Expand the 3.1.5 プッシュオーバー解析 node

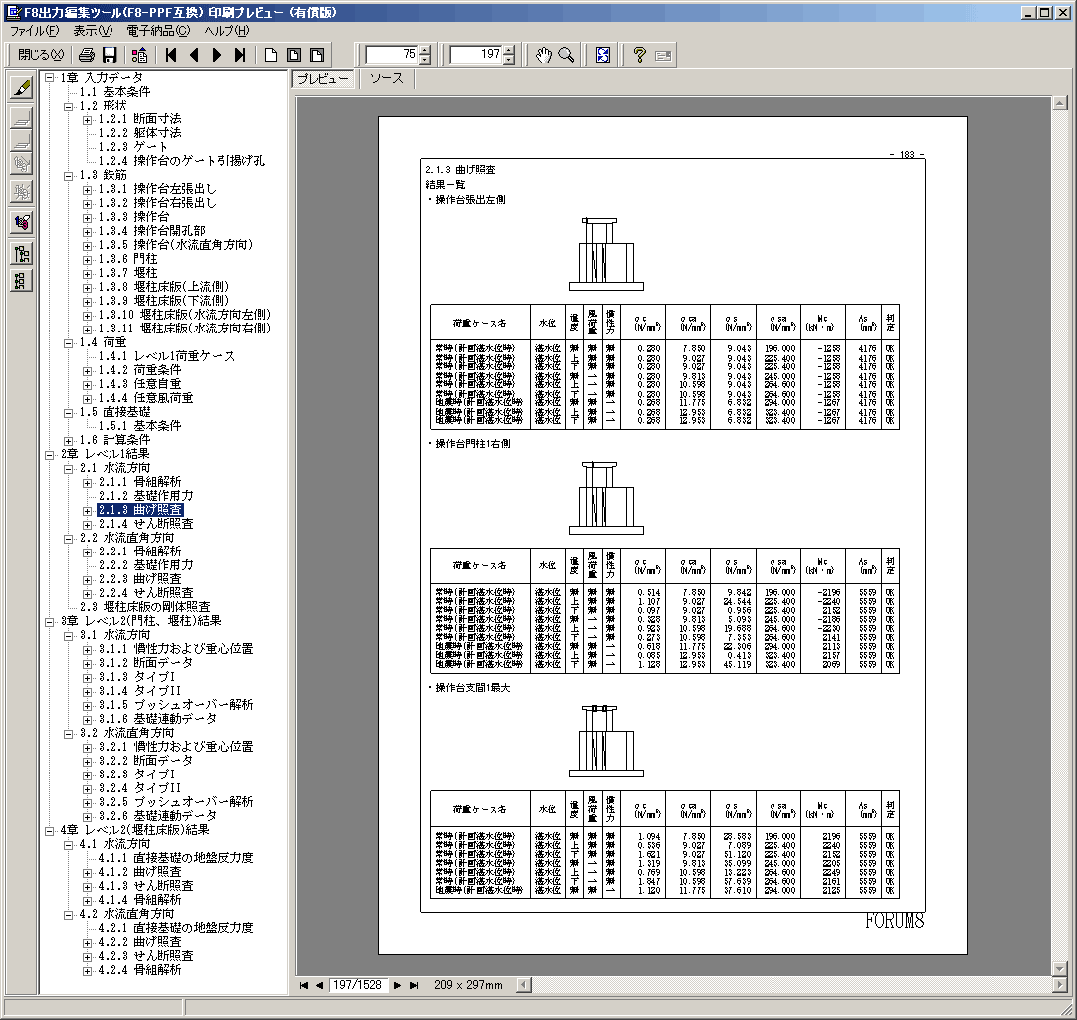point(87,705)
